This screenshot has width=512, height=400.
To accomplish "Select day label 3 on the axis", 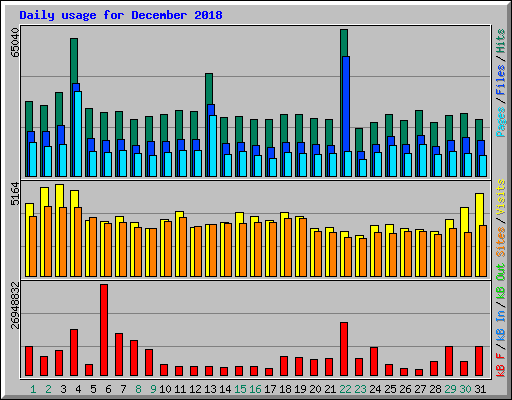I will point(63,389).
